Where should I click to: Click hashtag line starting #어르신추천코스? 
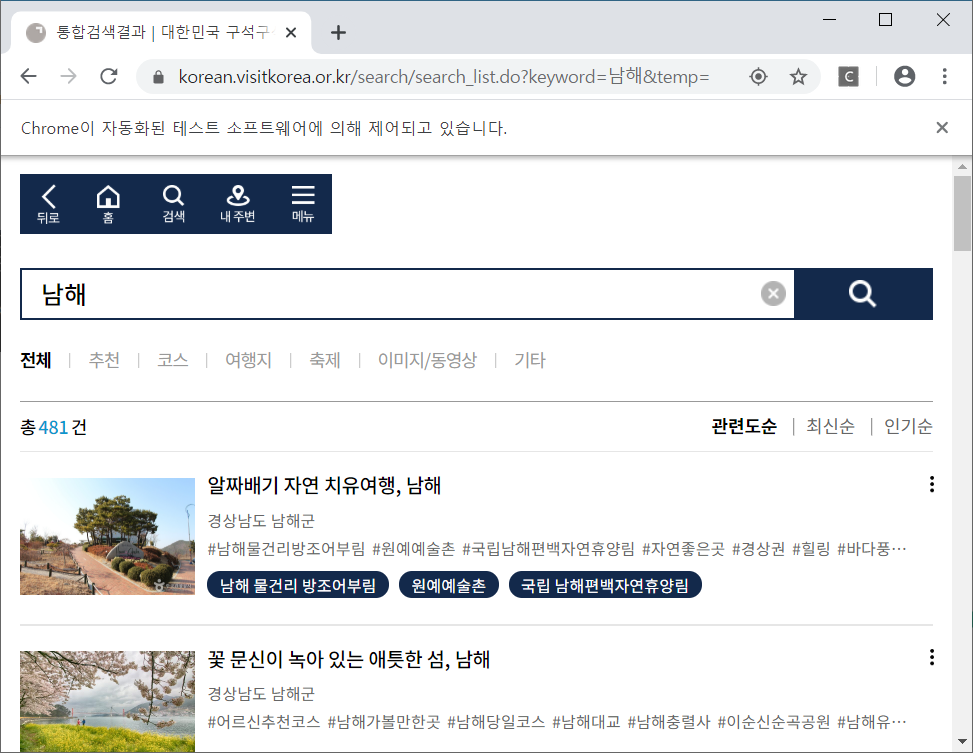tap(557, 722)
